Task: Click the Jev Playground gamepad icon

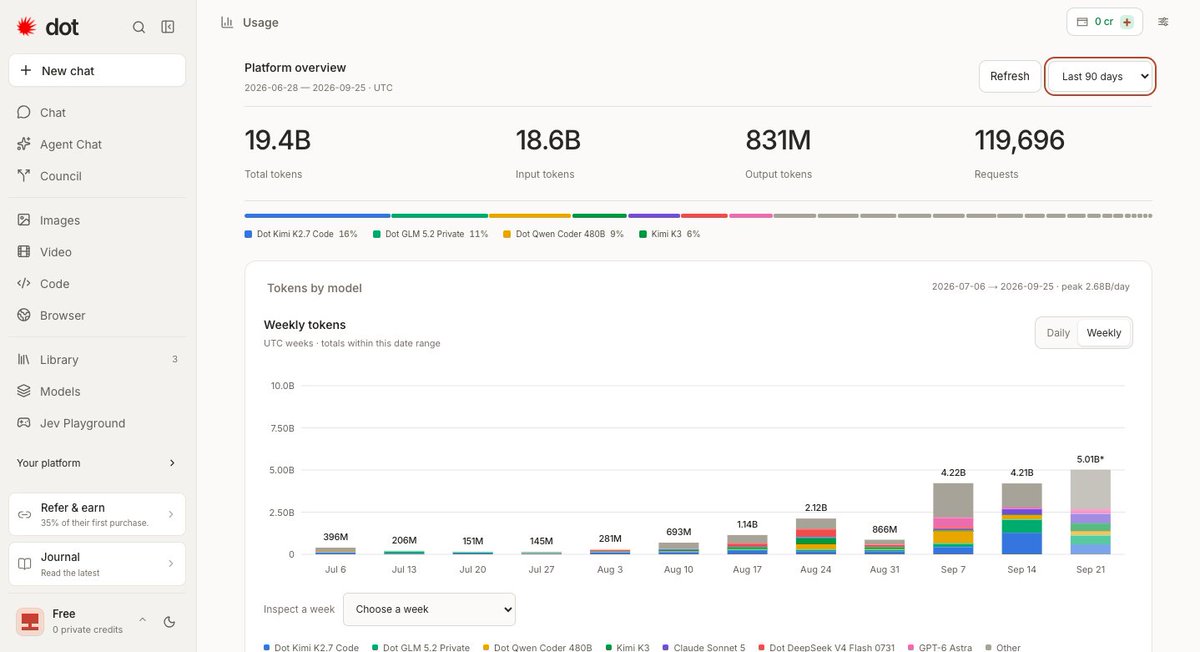Action: click(x=24, y=423)
